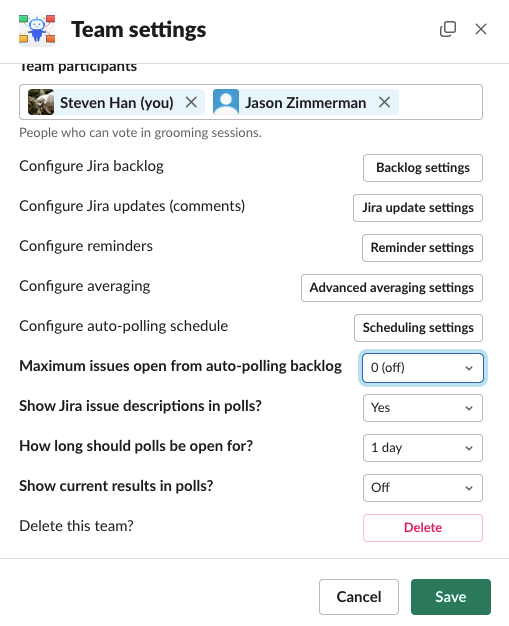Viewport: 509px width, 626px height.
Task: Open Scheduling settings
Action: 418,328
